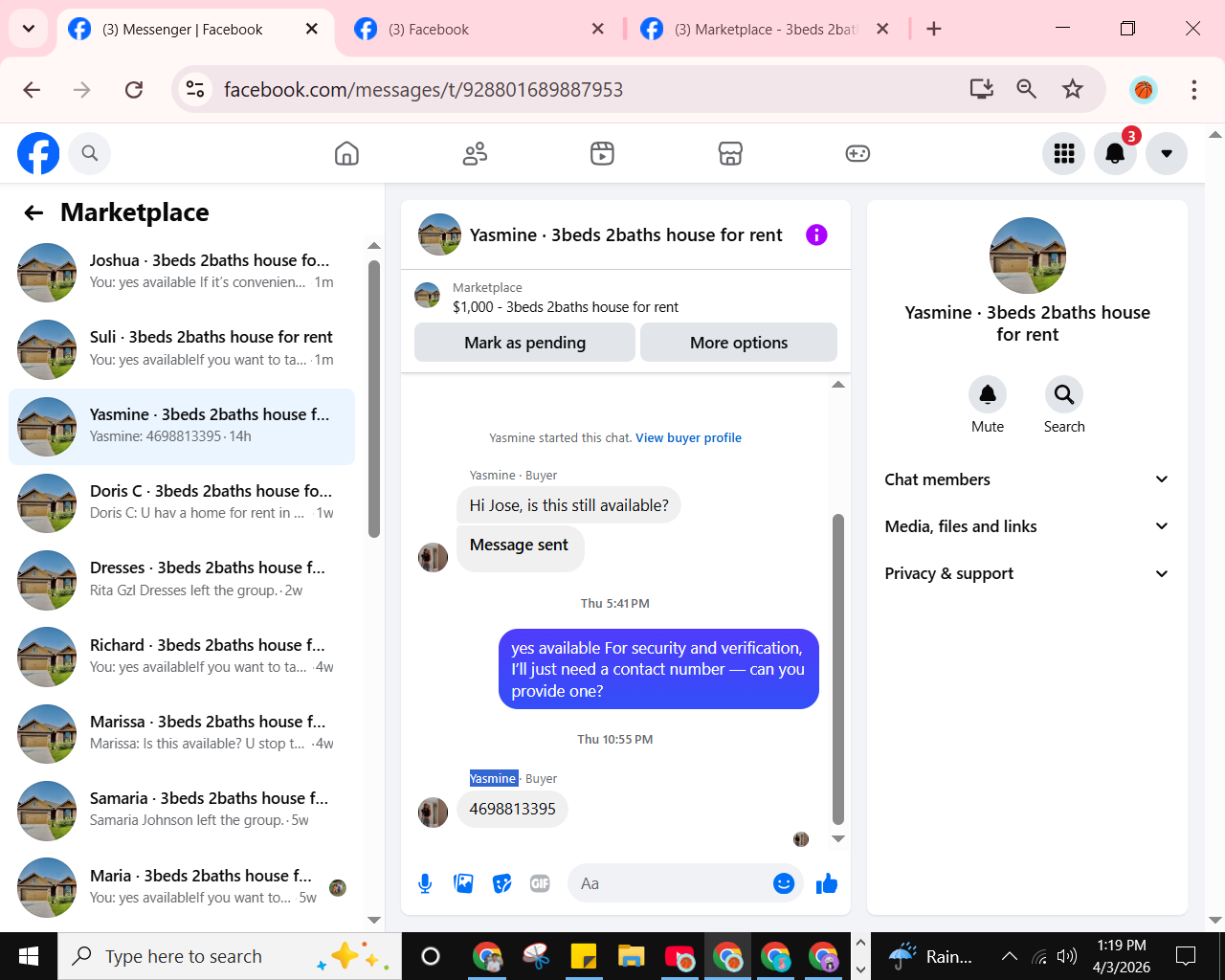Click the Mark as pending button

coord(524,343)
